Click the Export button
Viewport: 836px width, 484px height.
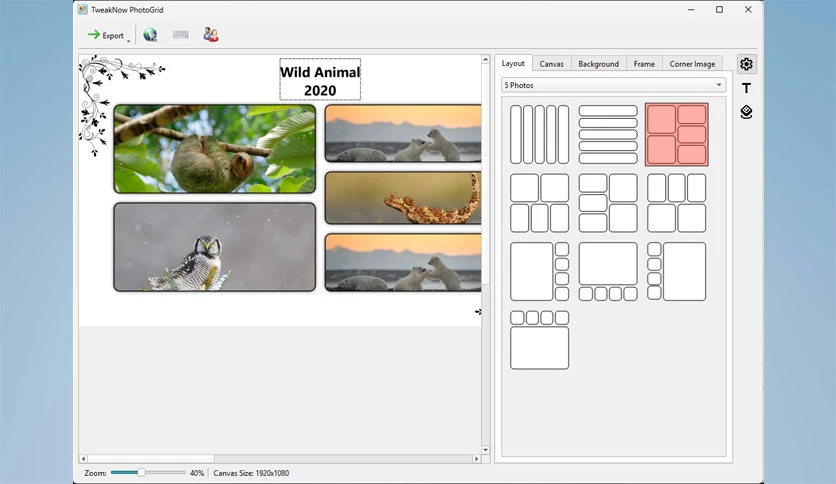106,35
